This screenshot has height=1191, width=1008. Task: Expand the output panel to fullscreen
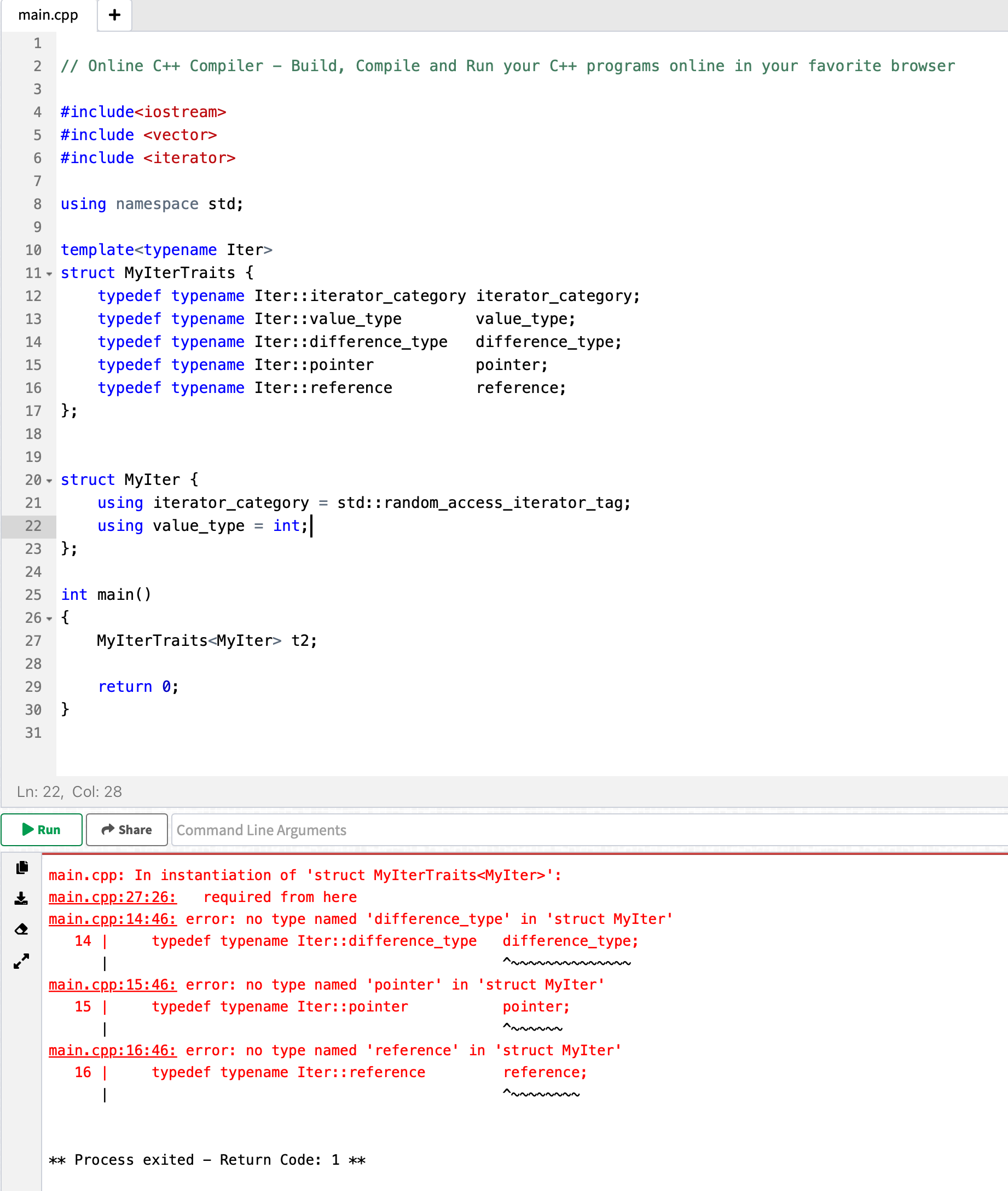(21, 961)
